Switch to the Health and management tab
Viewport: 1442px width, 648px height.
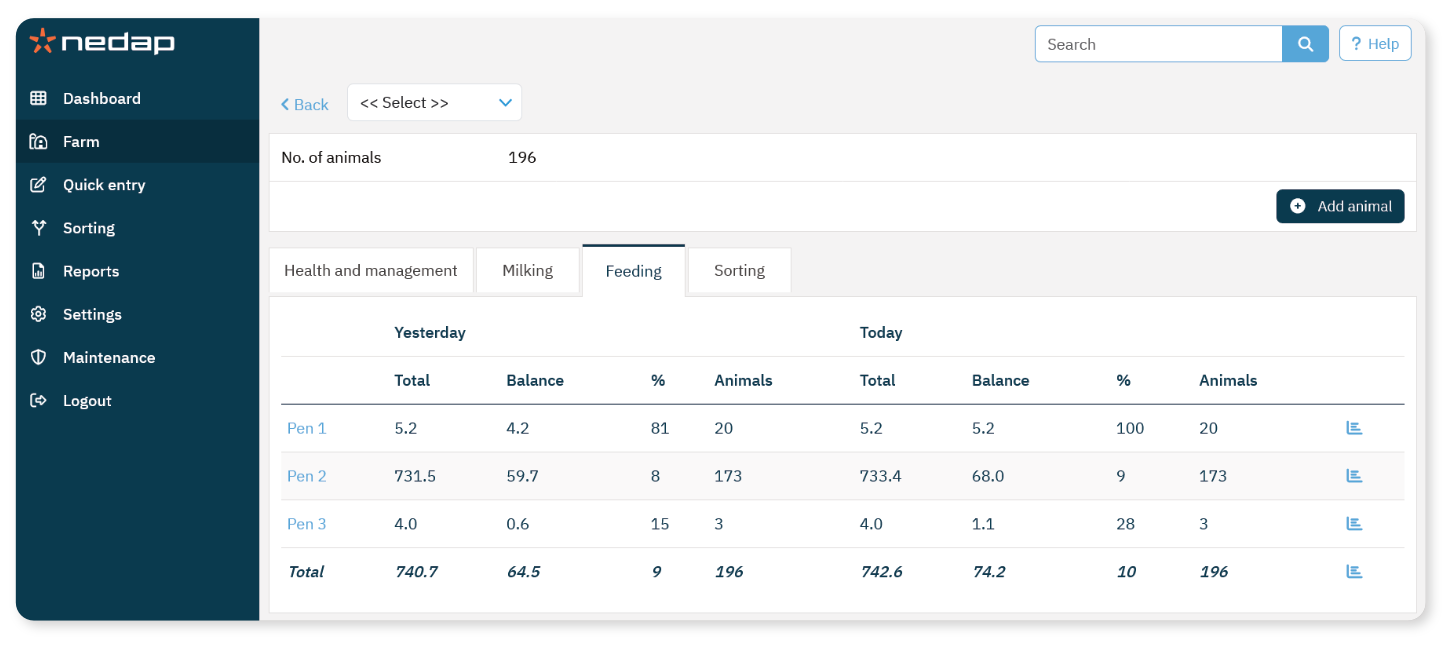[x=370, y=271]
